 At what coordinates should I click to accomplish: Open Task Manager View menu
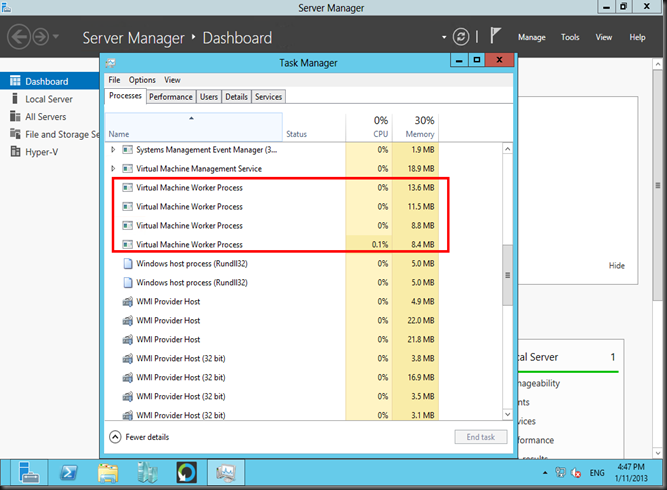pos(172,80)
